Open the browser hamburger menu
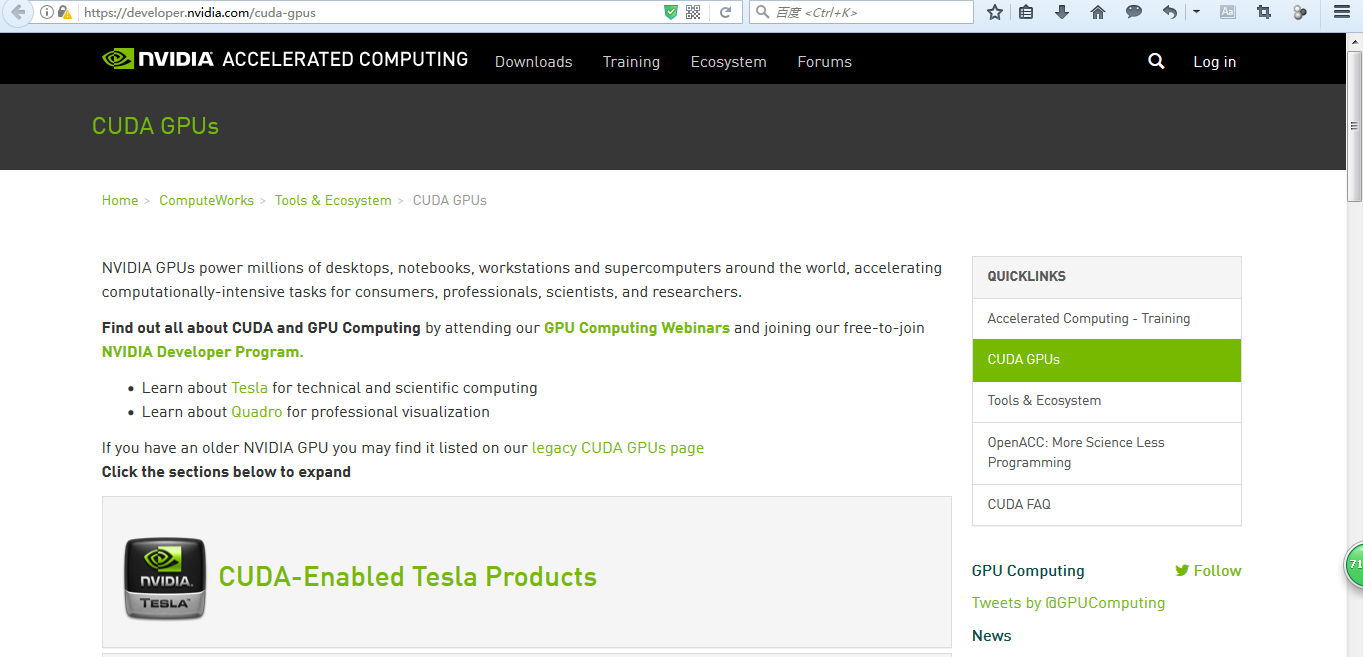 coord(1342,12)
